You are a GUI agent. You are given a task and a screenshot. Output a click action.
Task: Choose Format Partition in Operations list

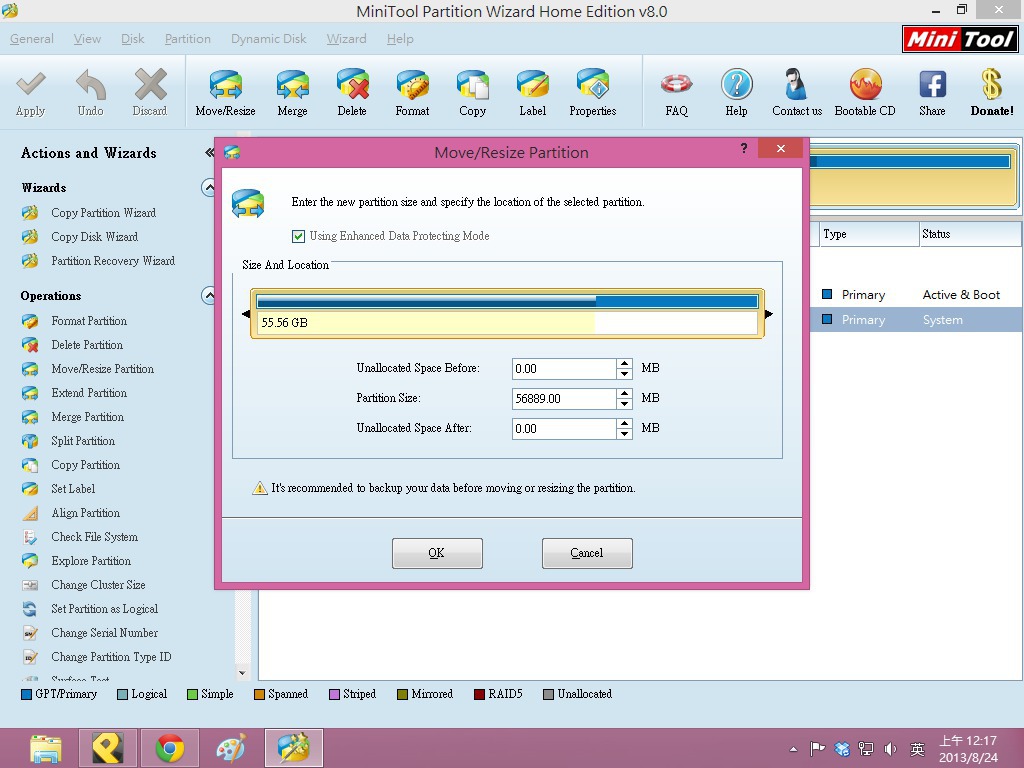pos(89,321)
